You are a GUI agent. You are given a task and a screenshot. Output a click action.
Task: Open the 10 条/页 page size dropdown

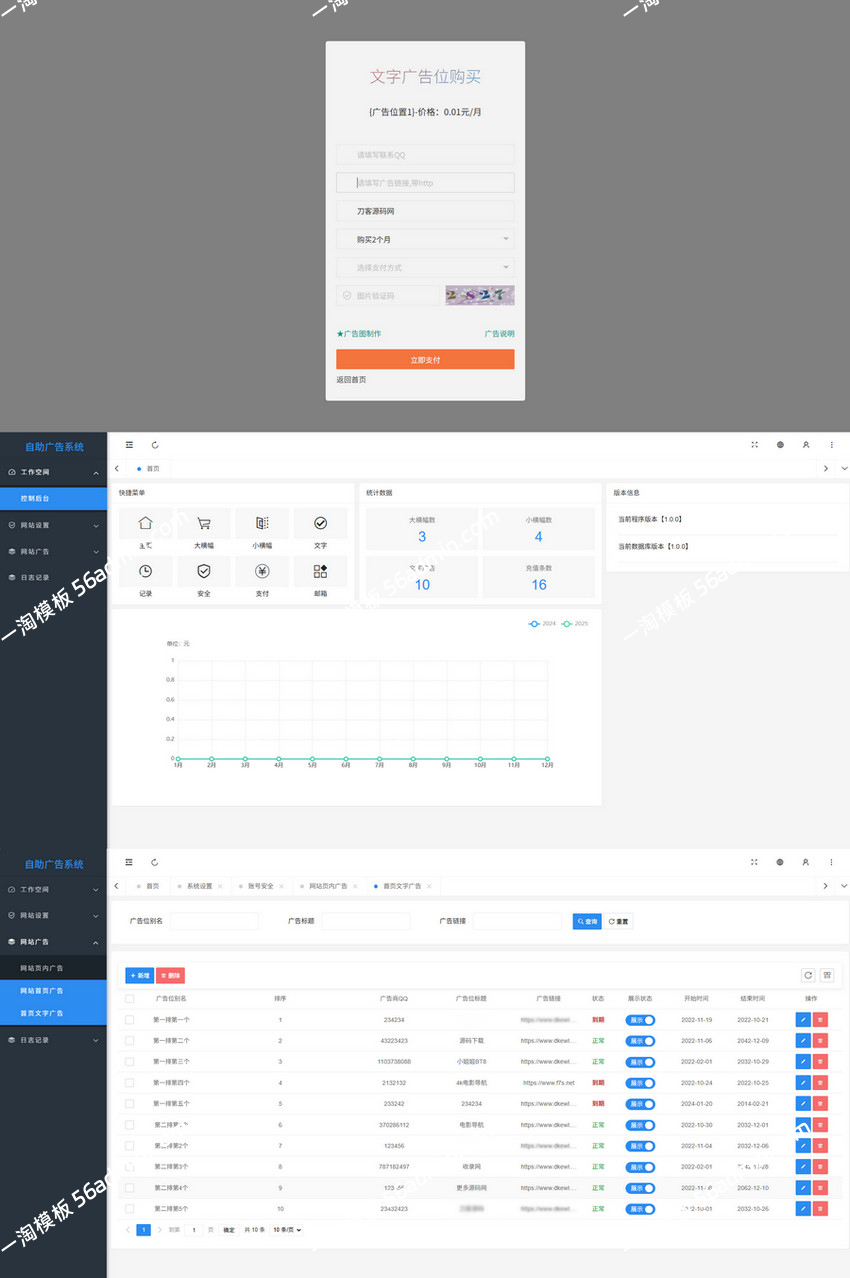tap(287, 1230)
